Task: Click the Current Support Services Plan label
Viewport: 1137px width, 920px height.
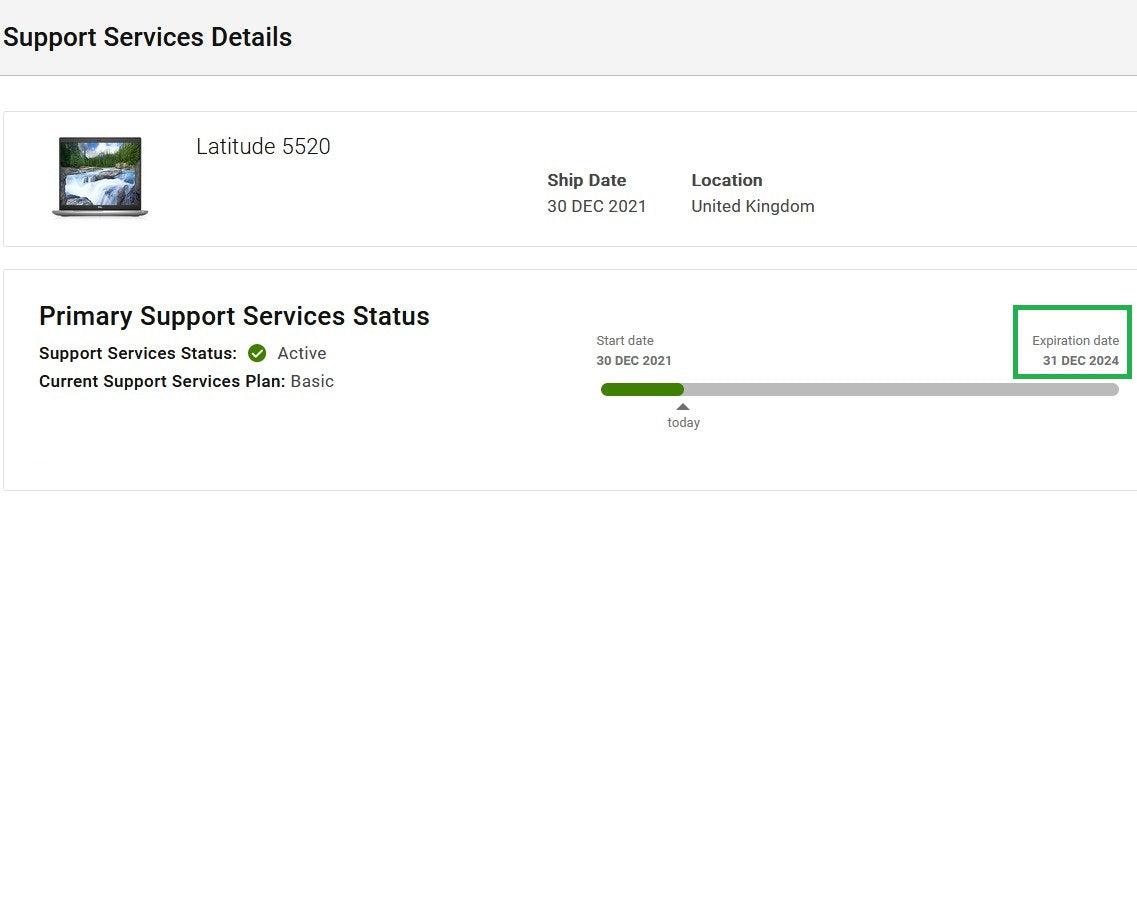Action: coord(162,381)
